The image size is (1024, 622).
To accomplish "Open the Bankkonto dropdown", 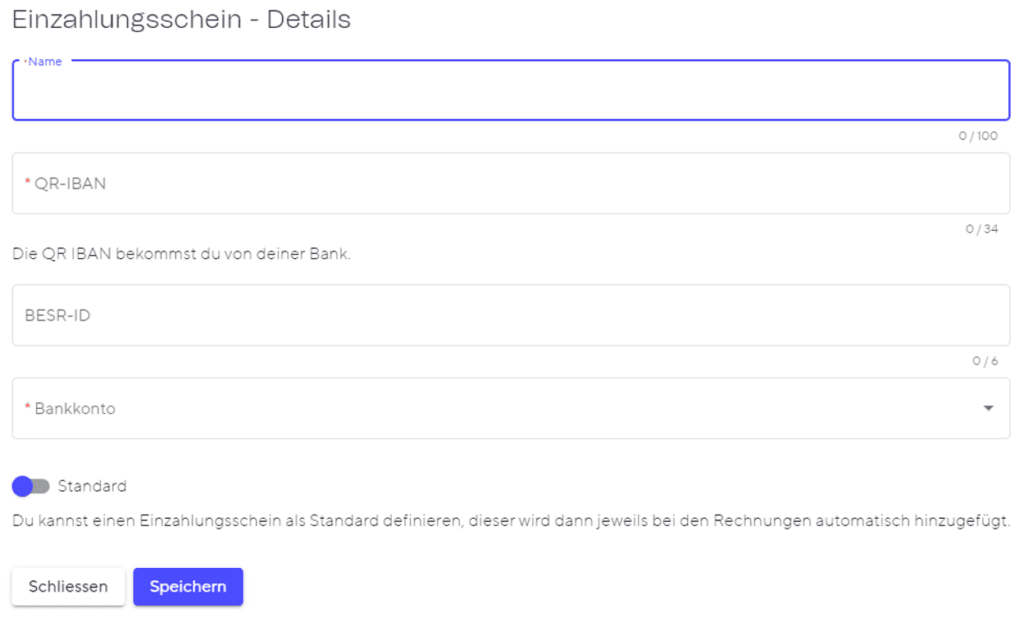I will 511,408.
